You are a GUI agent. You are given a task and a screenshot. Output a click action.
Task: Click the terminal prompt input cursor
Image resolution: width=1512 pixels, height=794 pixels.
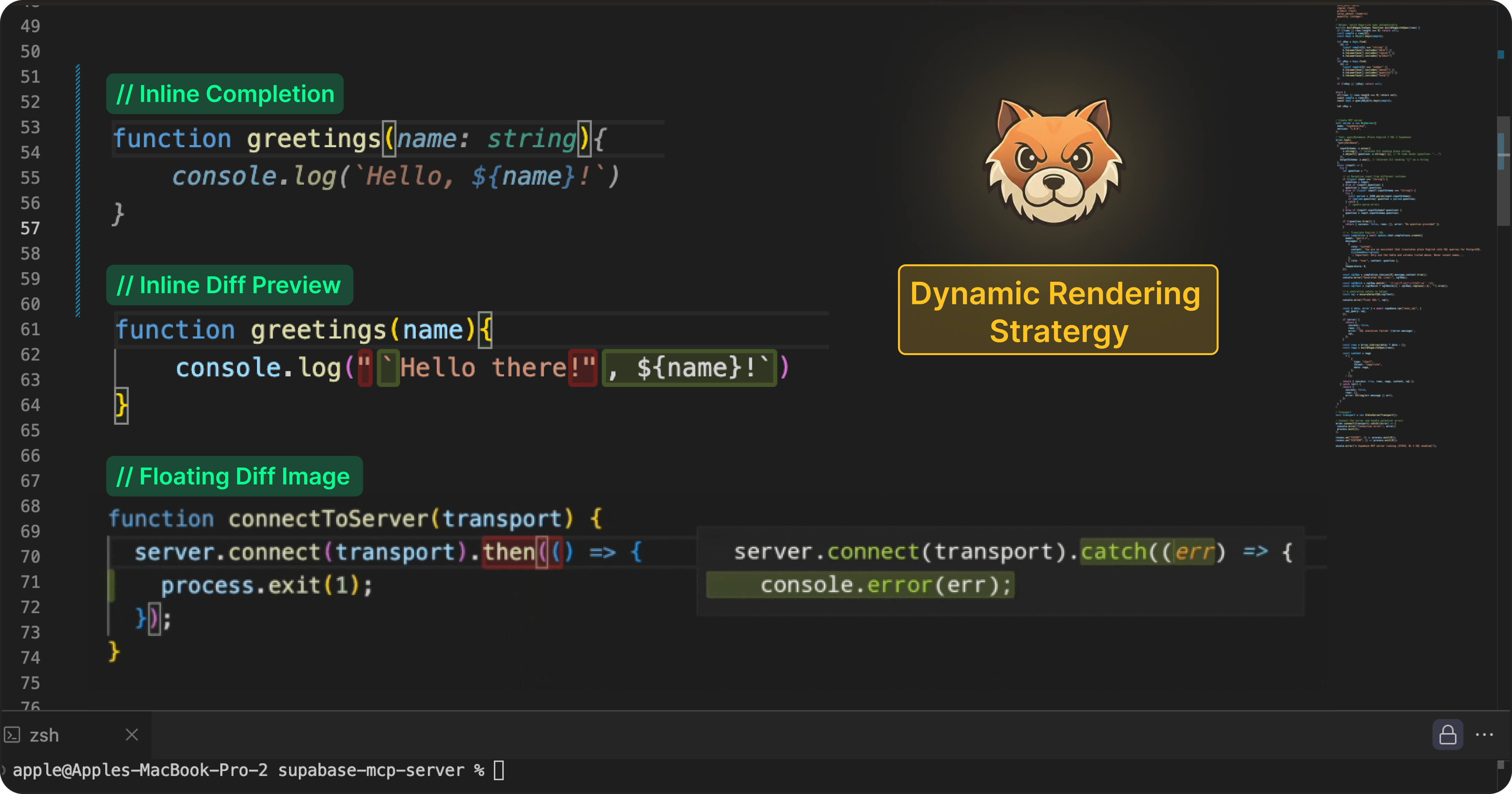coord(498,770)
